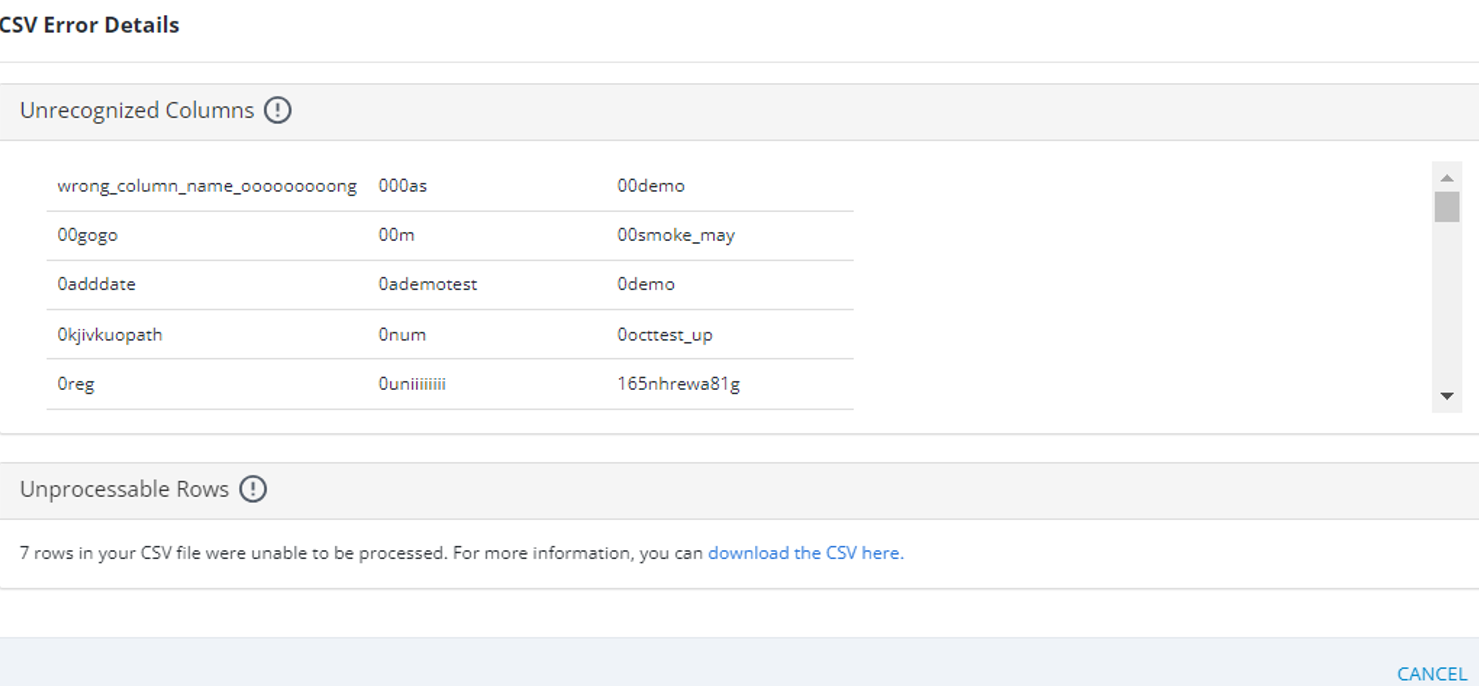Image resolution: width=1479 pixels, height=686 pixels.
Task: Click the Unrecognized Columns section header
Action: click(137, 110)
